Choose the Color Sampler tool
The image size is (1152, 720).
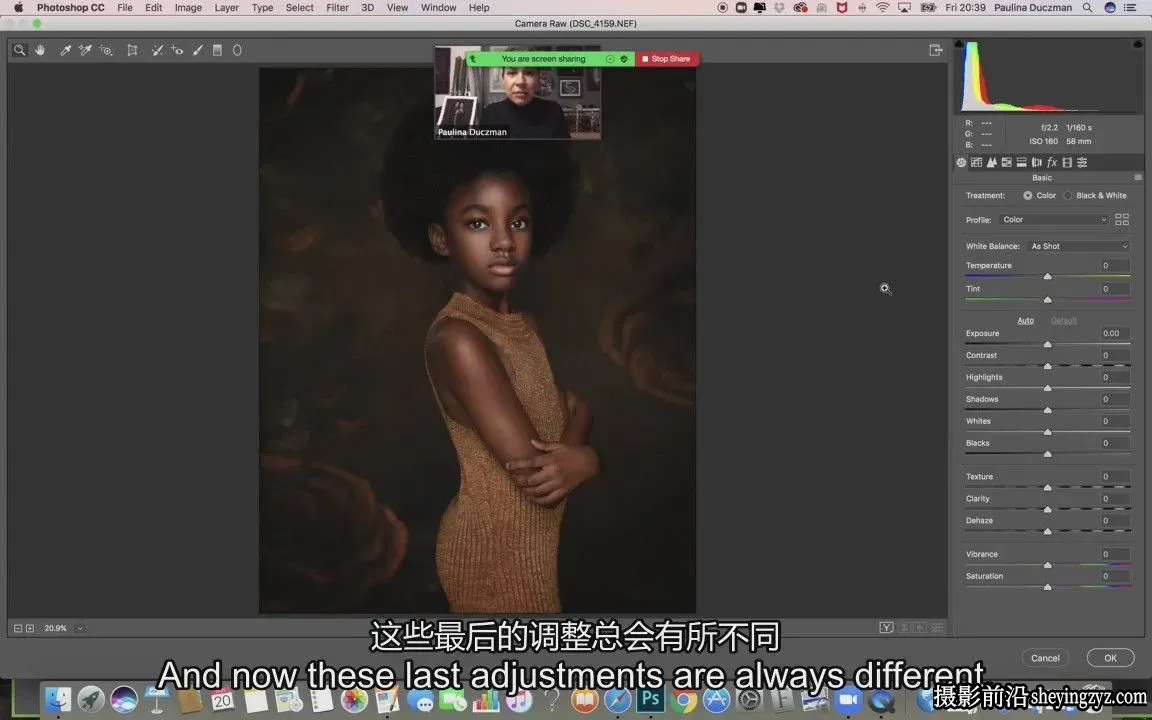pyautogui.click(x=85, y=50)
